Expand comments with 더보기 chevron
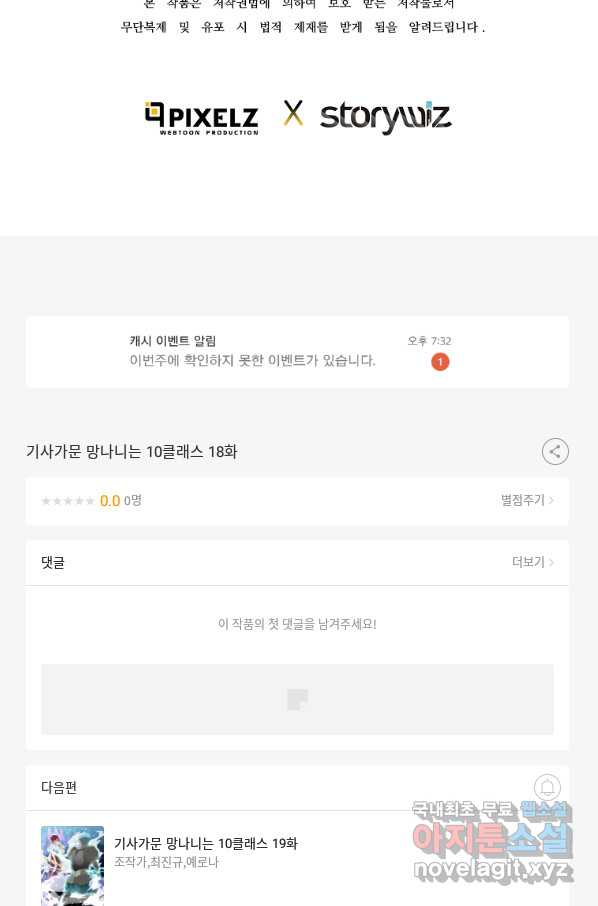Image resolution: width=598 pixels, height=906 pixels. (533, 562)
